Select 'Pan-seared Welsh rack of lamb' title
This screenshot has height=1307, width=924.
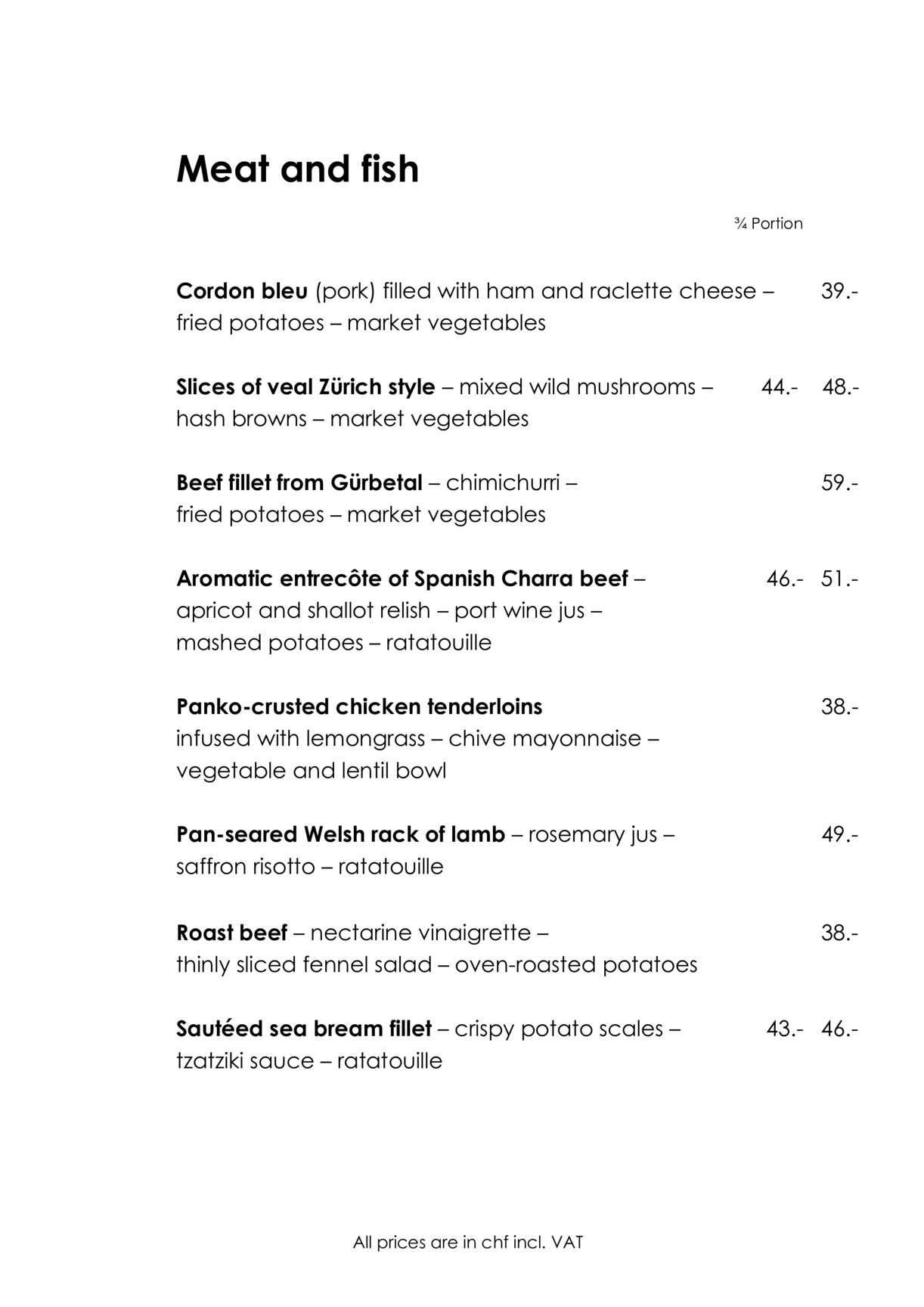pos(340,834)
